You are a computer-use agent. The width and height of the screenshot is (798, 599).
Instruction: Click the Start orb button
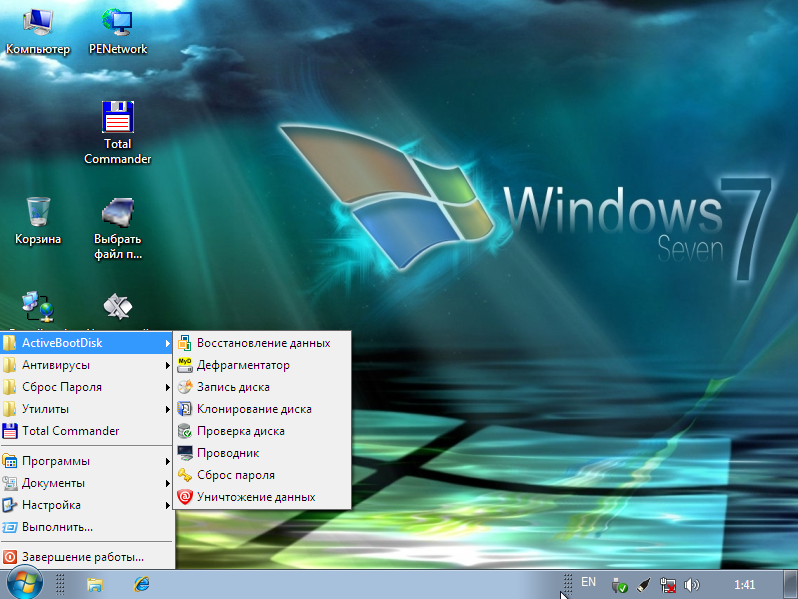point(25,584)
